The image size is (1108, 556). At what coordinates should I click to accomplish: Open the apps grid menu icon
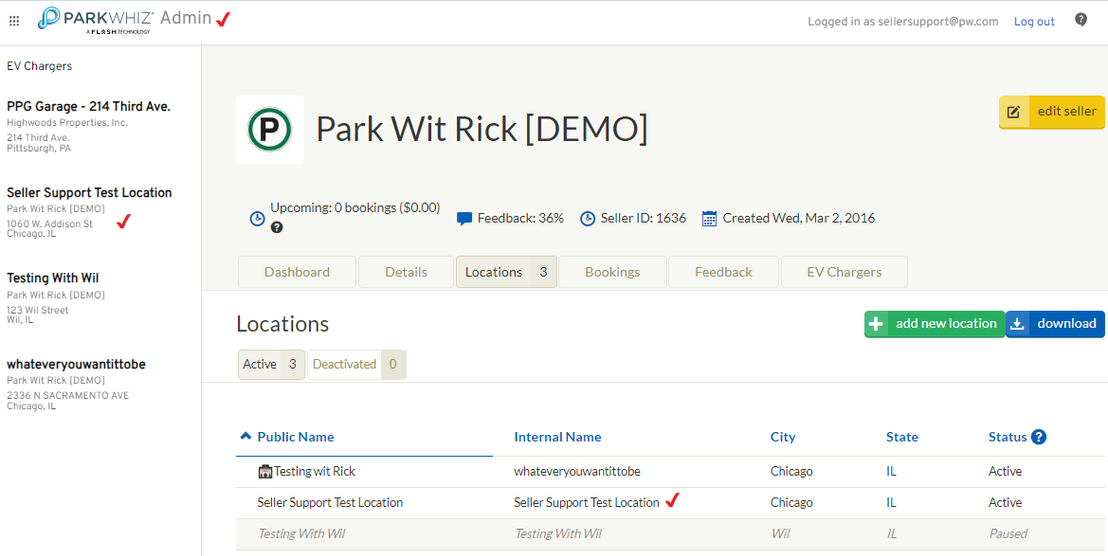click(x=14, y=21)
